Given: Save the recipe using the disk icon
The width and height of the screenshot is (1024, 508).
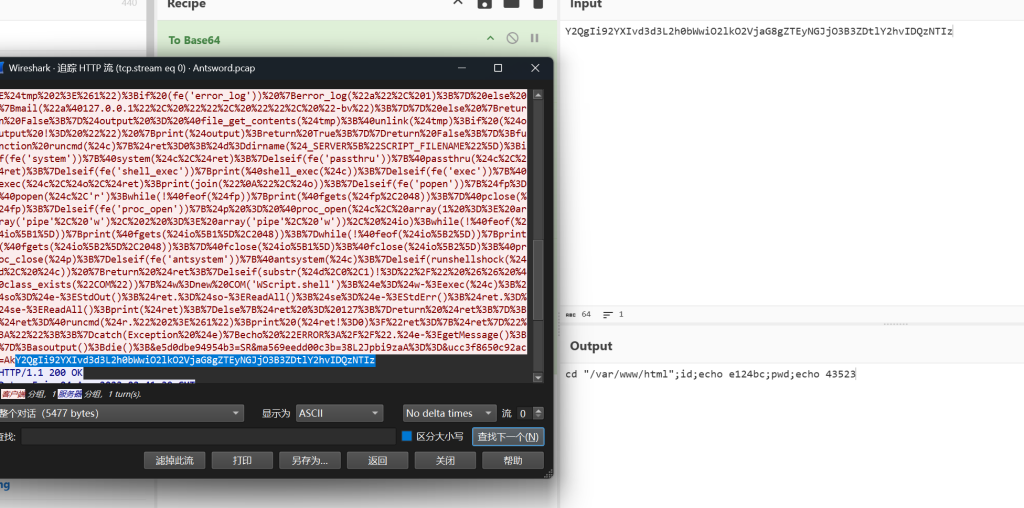Looking at the screenshot, I should click(x=485, y=4).
